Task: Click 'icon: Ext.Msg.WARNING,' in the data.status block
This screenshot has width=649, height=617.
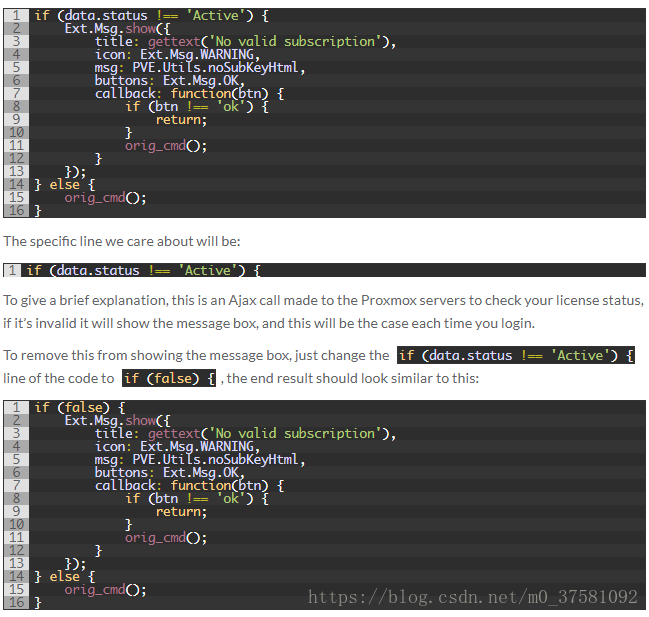Action: coord(178,55)
